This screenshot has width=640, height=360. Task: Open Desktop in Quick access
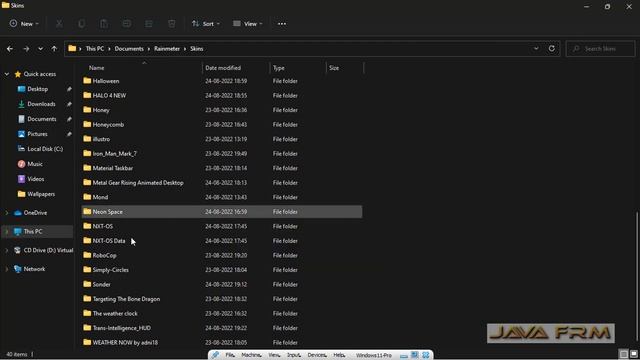tap(37, 89)
